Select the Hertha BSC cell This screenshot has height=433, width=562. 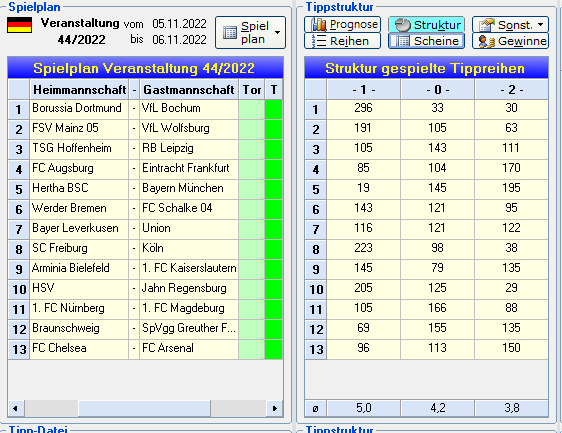click(79, 189)
